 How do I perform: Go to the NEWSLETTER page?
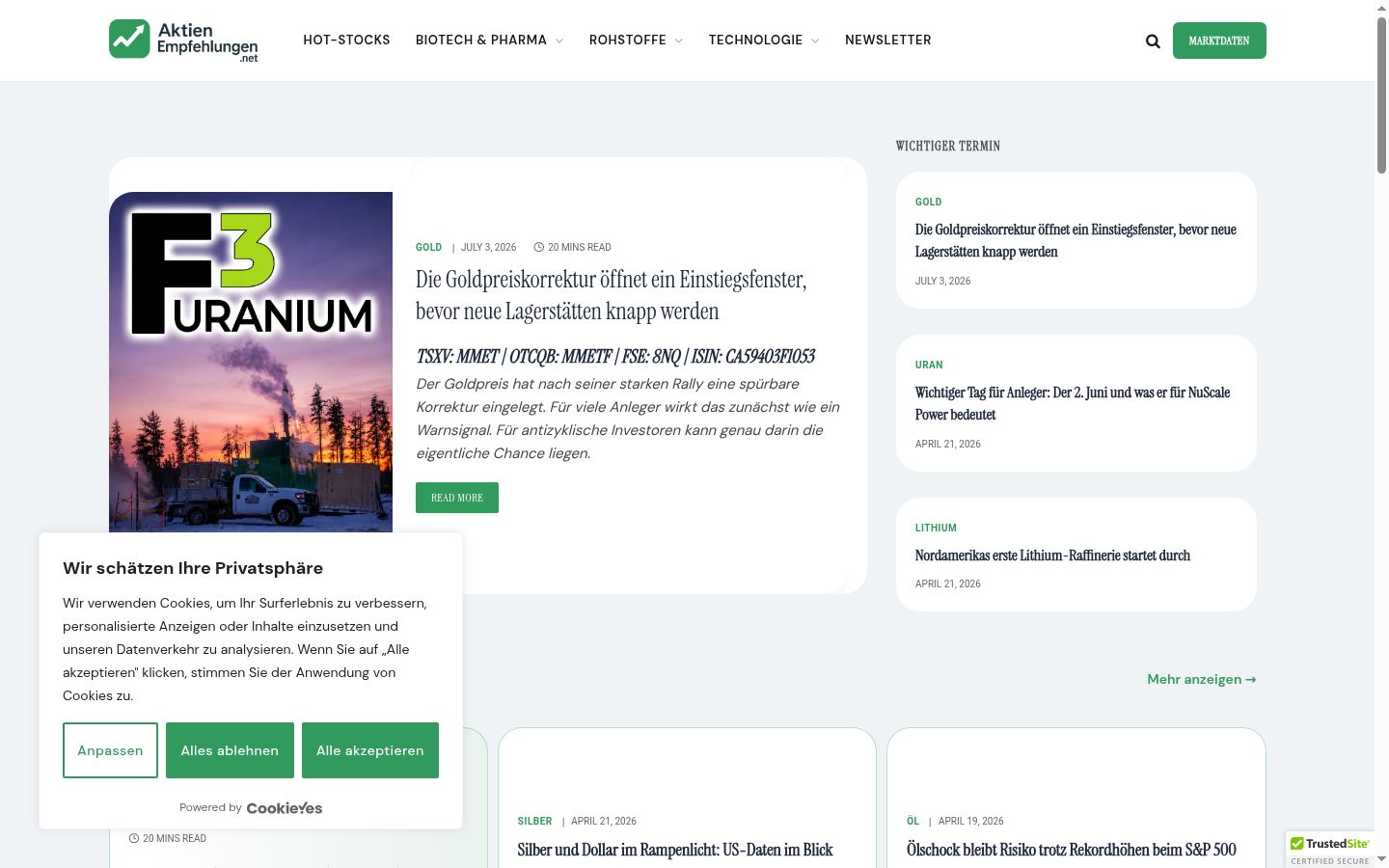click(888, 40)
